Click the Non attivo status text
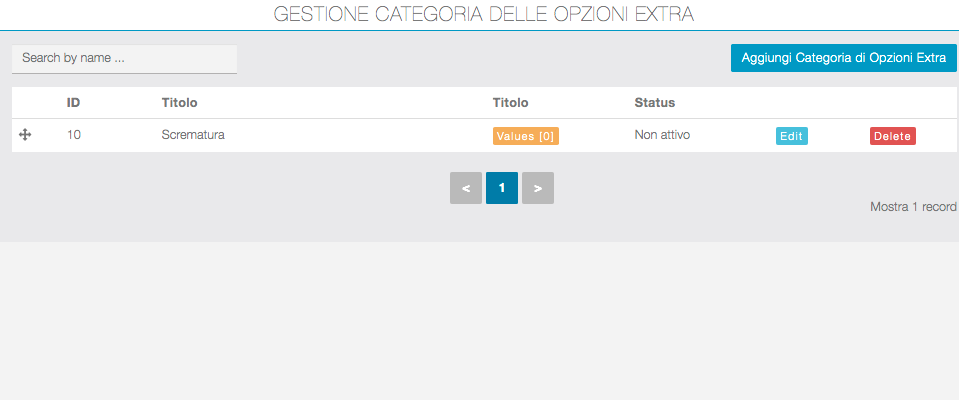The width and height of the screenshot is (959, 400). 662,135
